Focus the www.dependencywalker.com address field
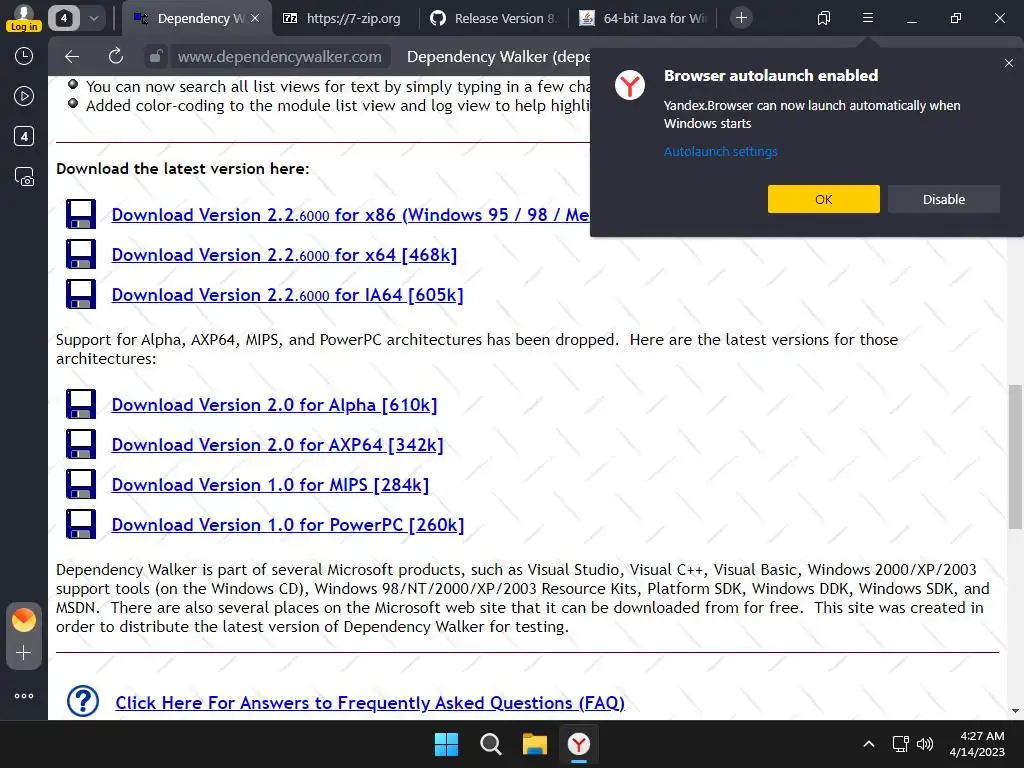The width and height of the screenshot is (1024, 768). click(x=280, y=57)
